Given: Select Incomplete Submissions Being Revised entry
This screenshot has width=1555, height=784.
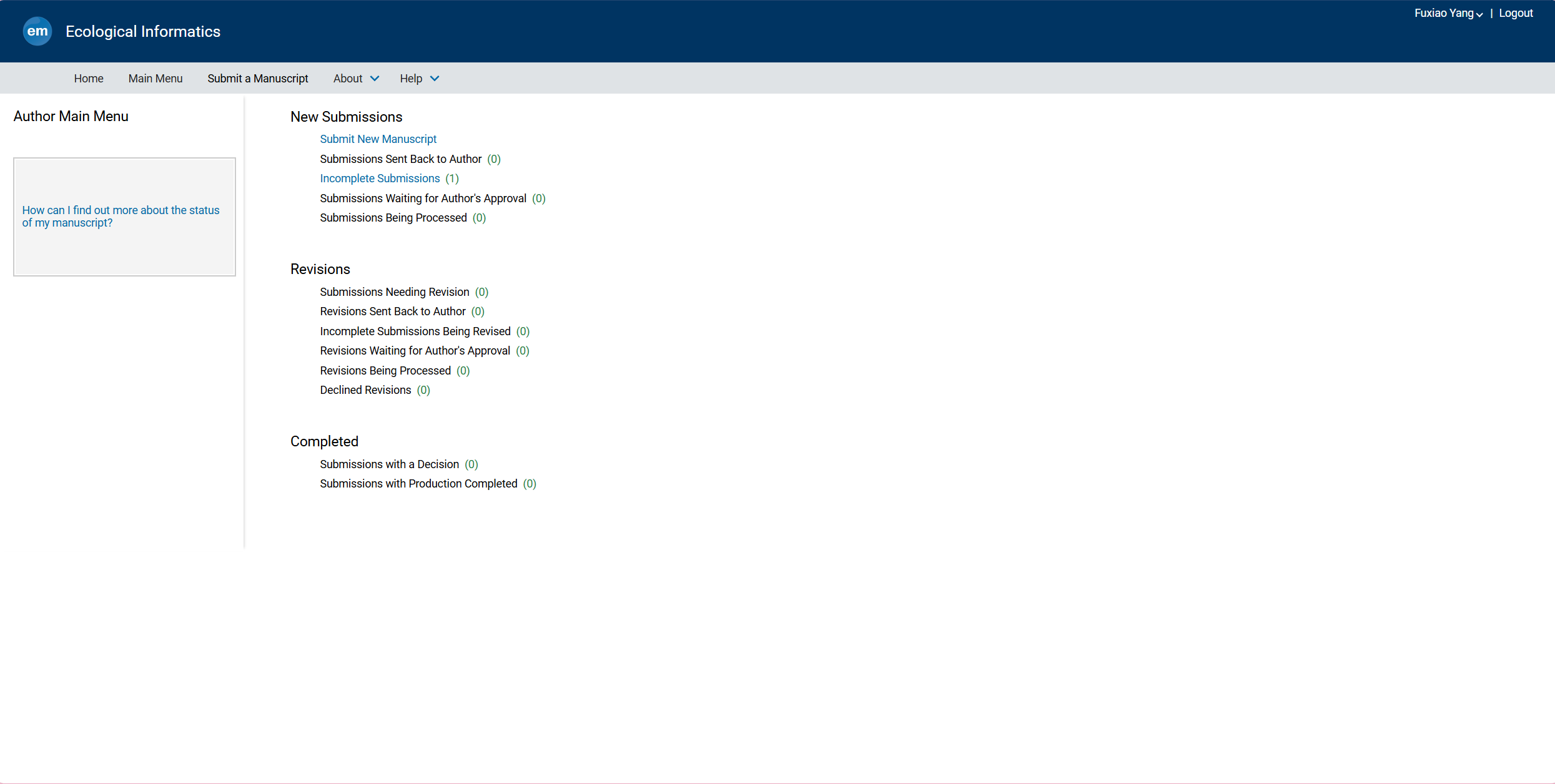Looking at the screenshot, I should coord(415,331).
